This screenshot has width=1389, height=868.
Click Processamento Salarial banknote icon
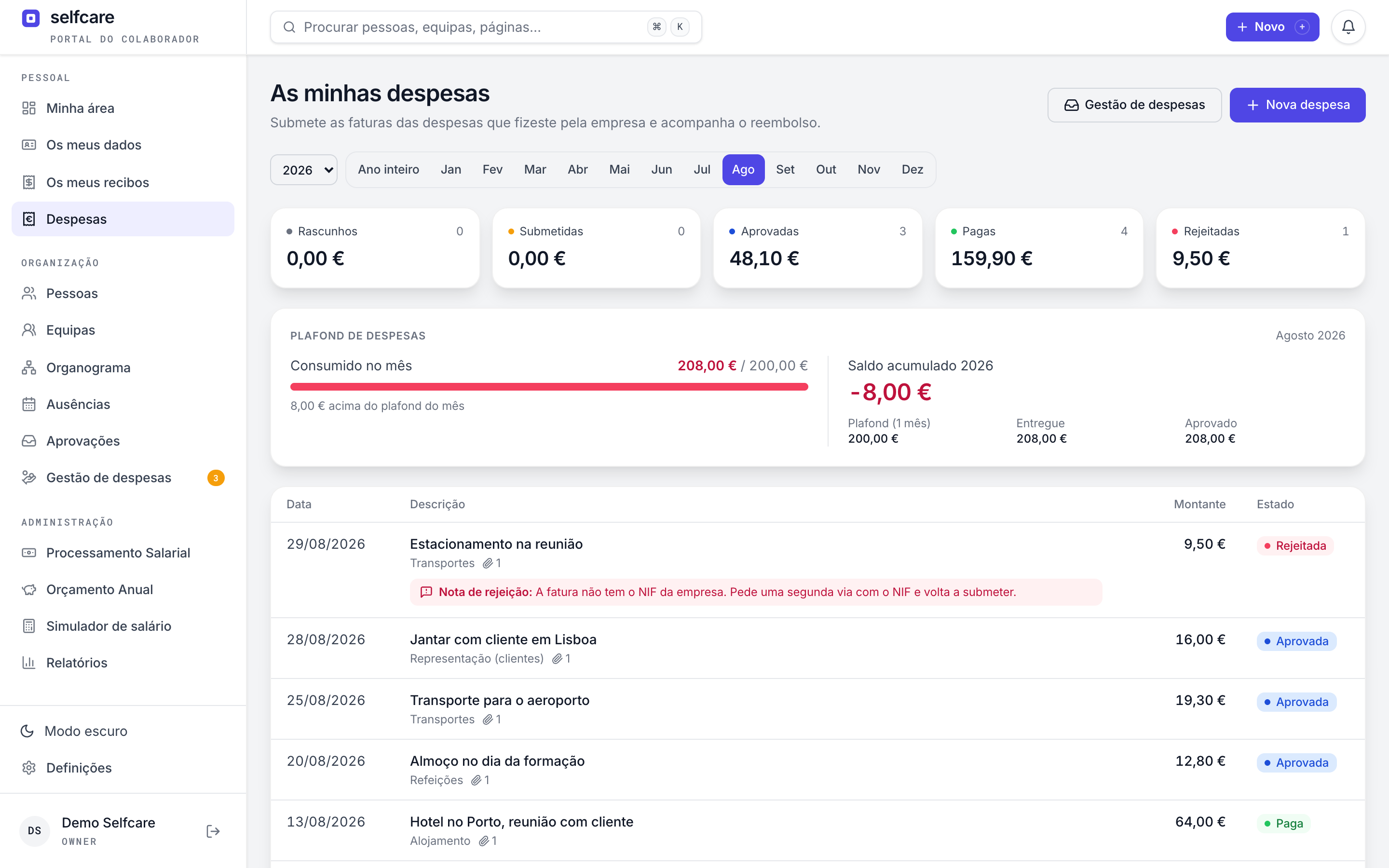pyautogui.click(x=29, y=553)
